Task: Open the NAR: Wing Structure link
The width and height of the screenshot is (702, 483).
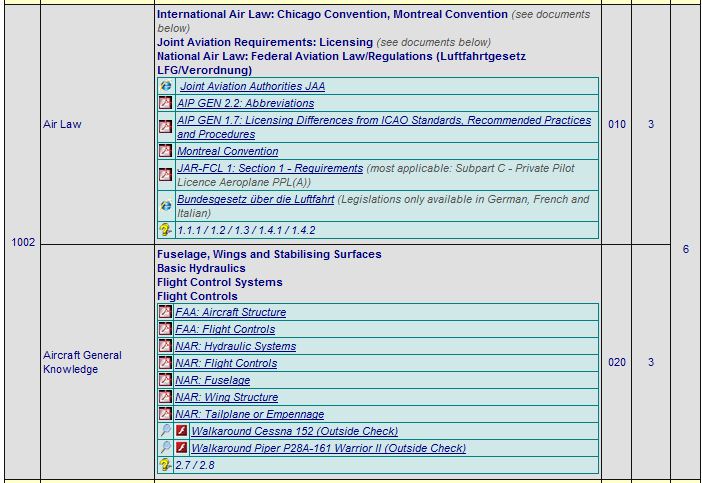Action: click(226, 397)
